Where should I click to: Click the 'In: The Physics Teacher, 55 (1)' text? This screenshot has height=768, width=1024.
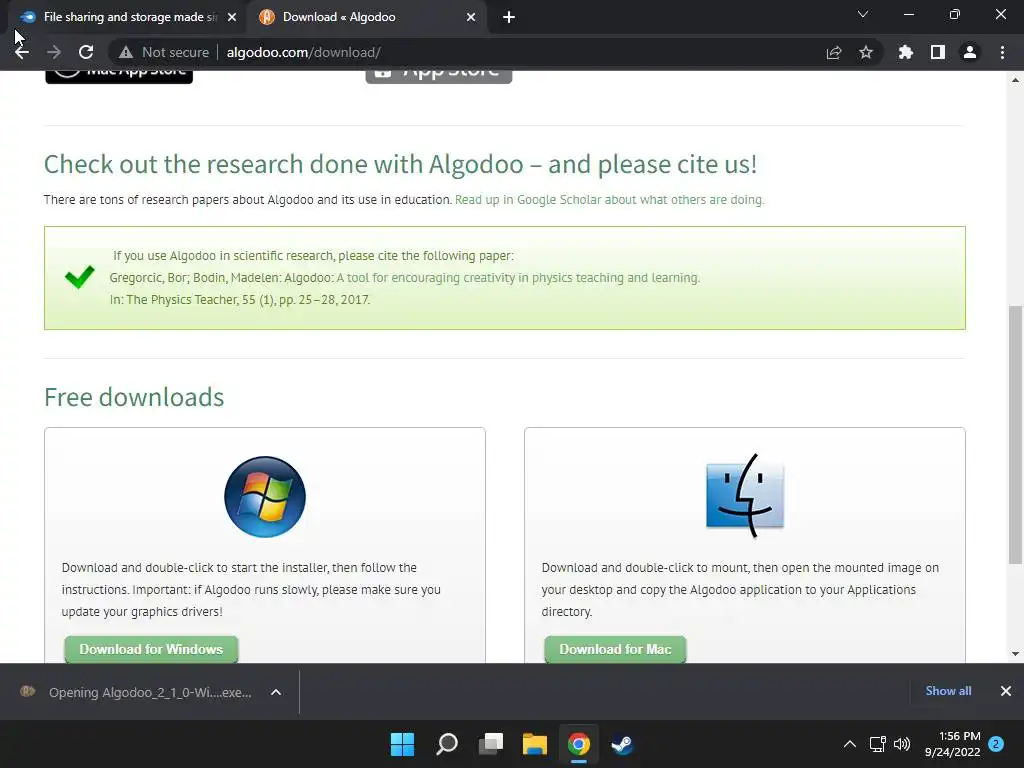[240, 300]
